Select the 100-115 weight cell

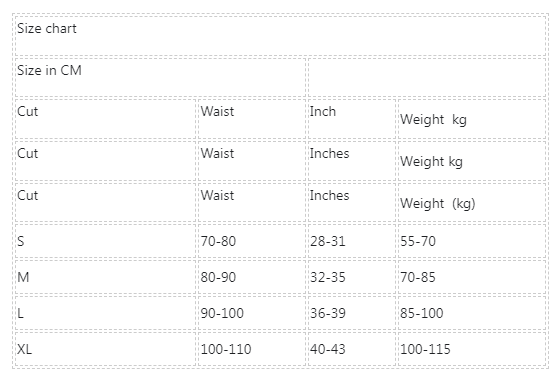[472, 349]
